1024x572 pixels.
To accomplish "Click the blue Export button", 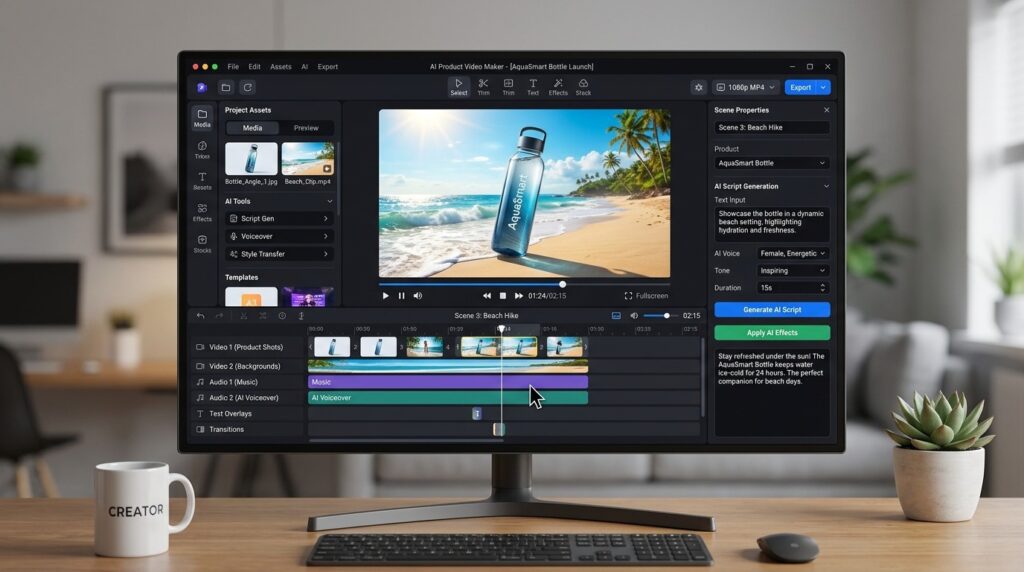I will 801,87.
